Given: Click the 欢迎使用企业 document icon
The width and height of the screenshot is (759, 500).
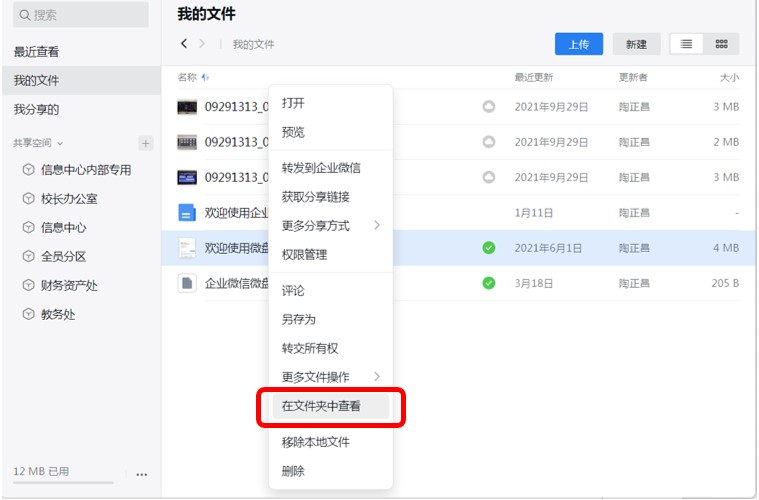Looking at the screenshot, I should [x=187, y=212].
